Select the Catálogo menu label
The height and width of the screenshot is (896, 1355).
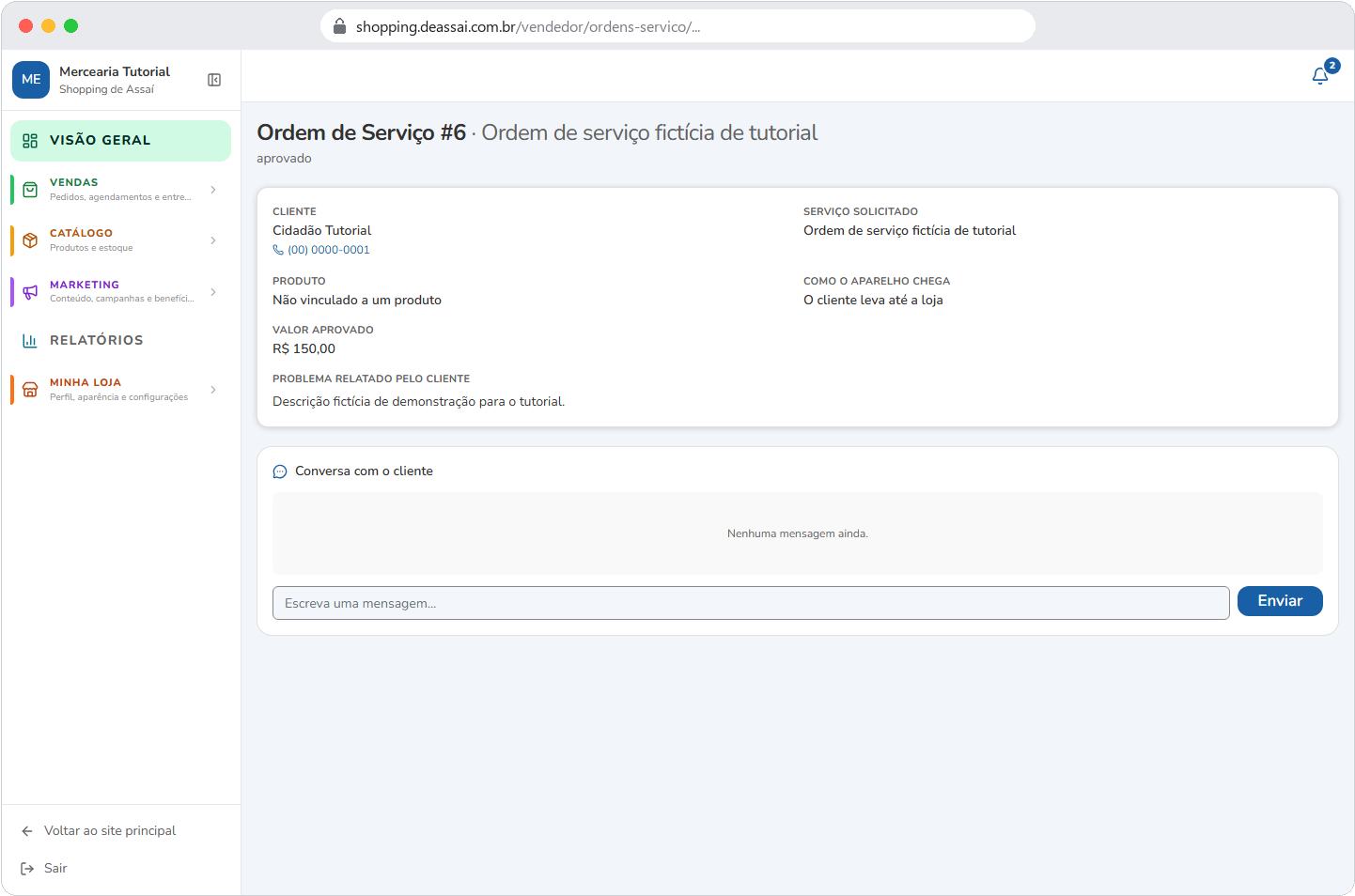(81, 233)
